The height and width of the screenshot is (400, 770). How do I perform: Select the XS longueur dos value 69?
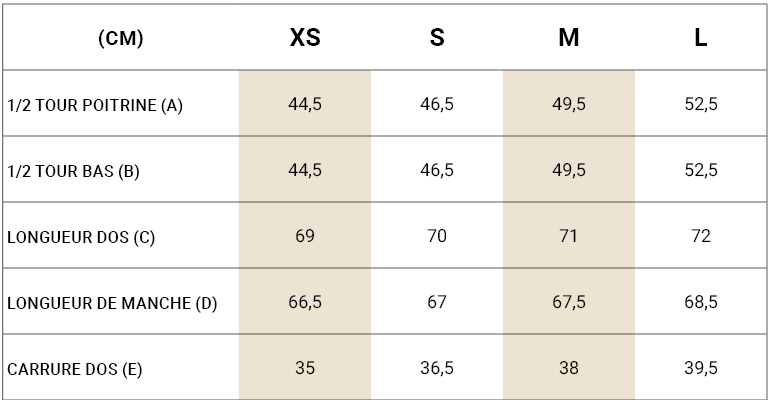coord(305,236)
